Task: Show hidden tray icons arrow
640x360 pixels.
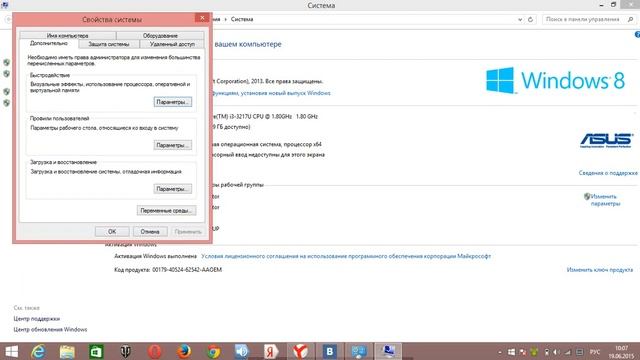Action: click(500, 352)
